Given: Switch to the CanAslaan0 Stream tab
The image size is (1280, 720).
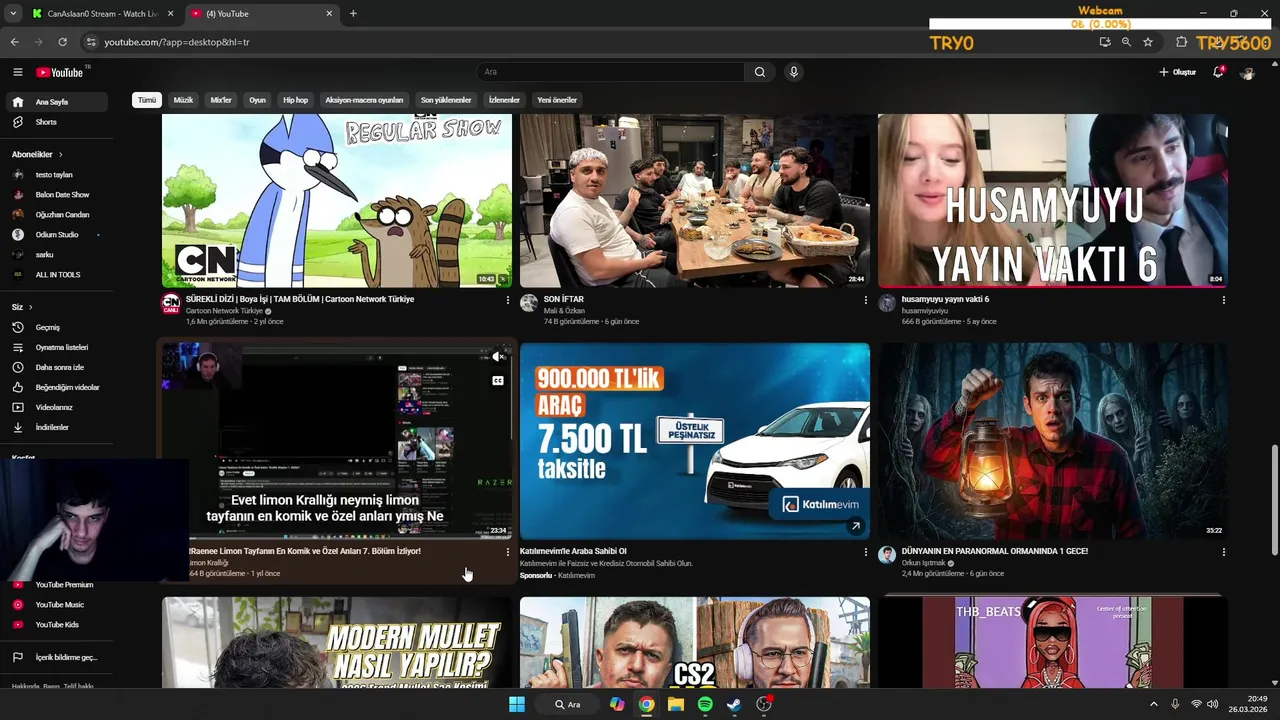Looking at the screenshot, I should coord(103,14).
